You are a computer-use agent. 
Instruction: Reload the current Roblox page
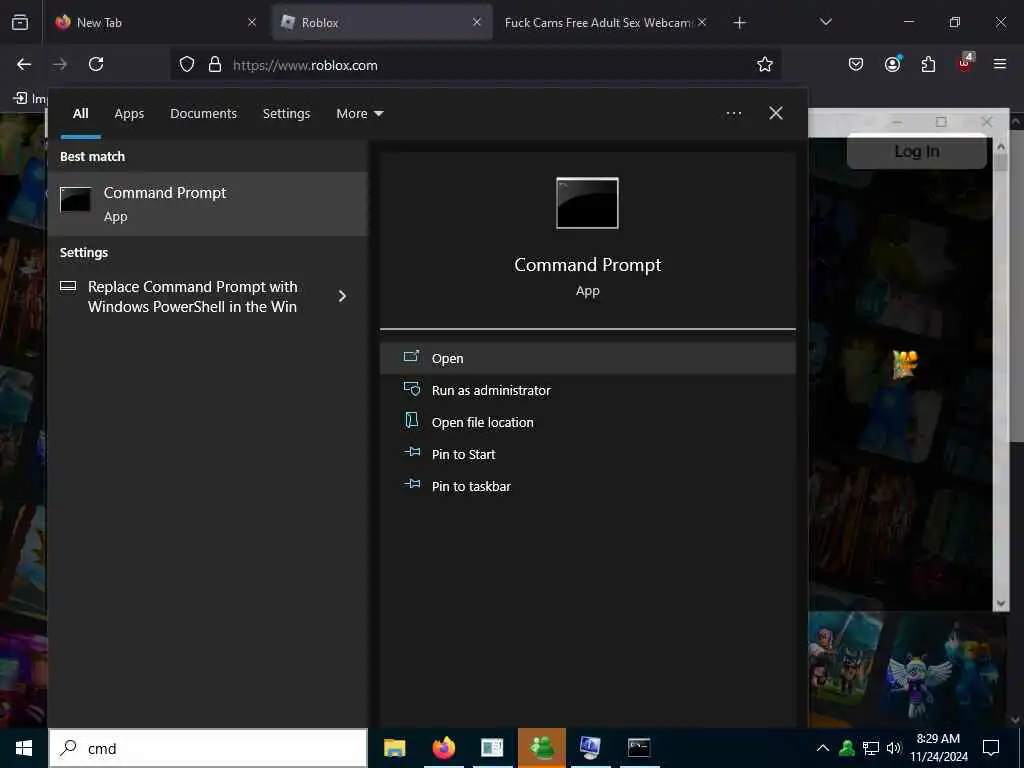click(x=96, y=64)
